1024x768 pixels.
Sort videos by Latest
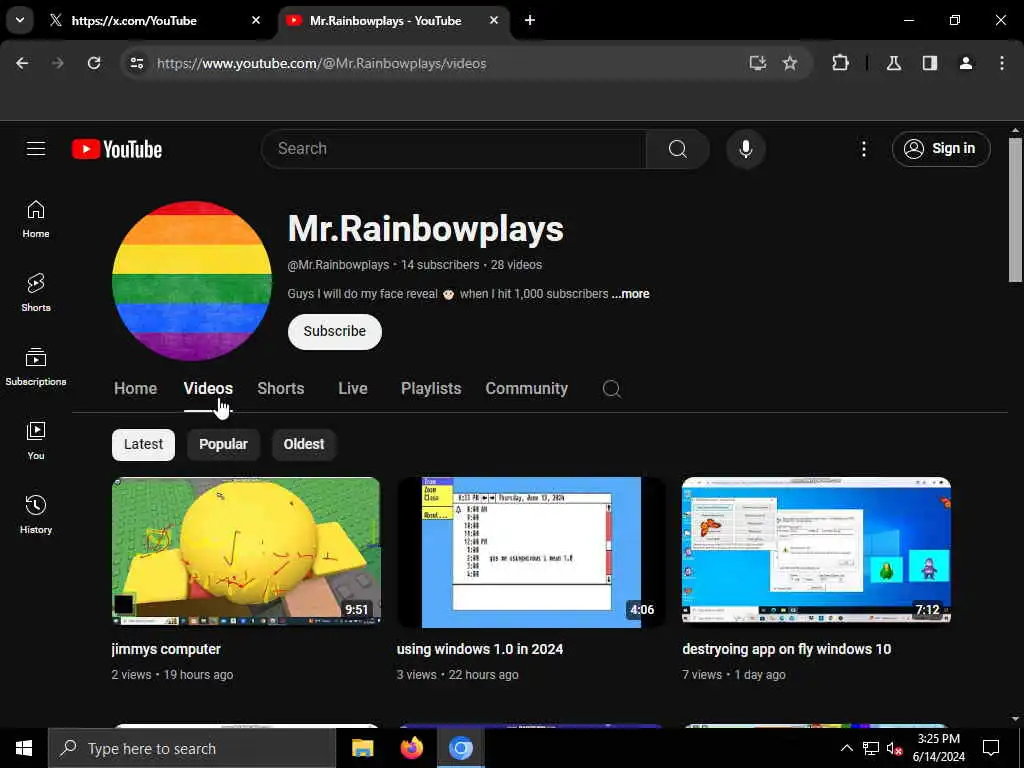pyautogui.click(x=143, y=445)
